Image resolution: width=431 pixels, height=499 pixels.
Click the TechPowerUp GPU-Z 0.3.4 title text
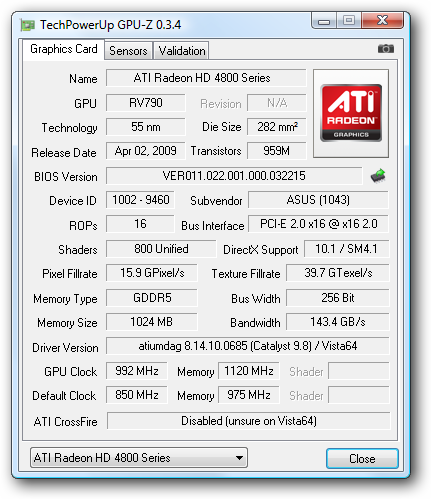point(110,25)
